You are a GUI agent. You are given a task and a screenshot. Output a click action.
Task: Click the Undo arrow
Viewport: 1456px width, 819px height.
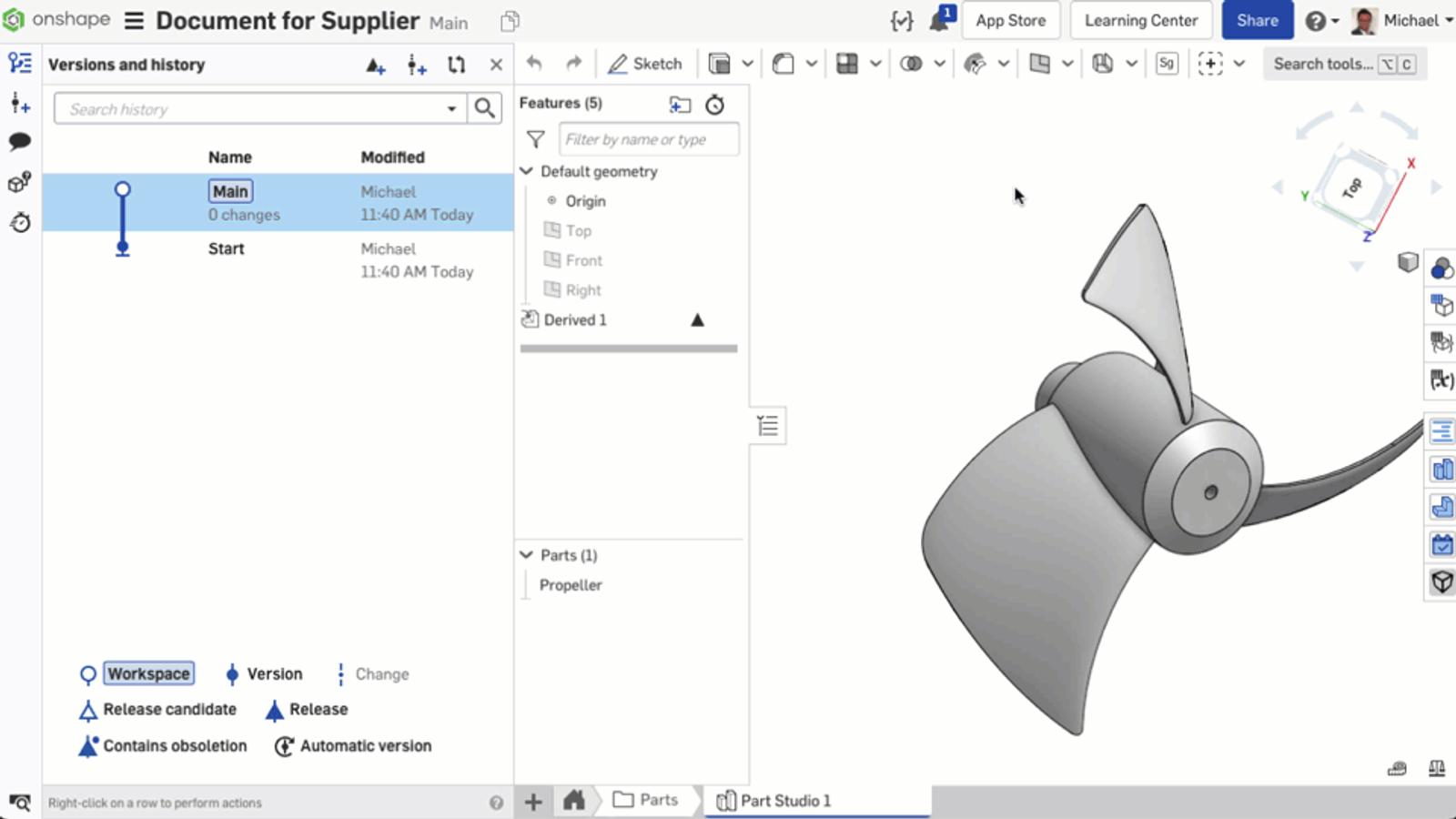coord(535,64)
